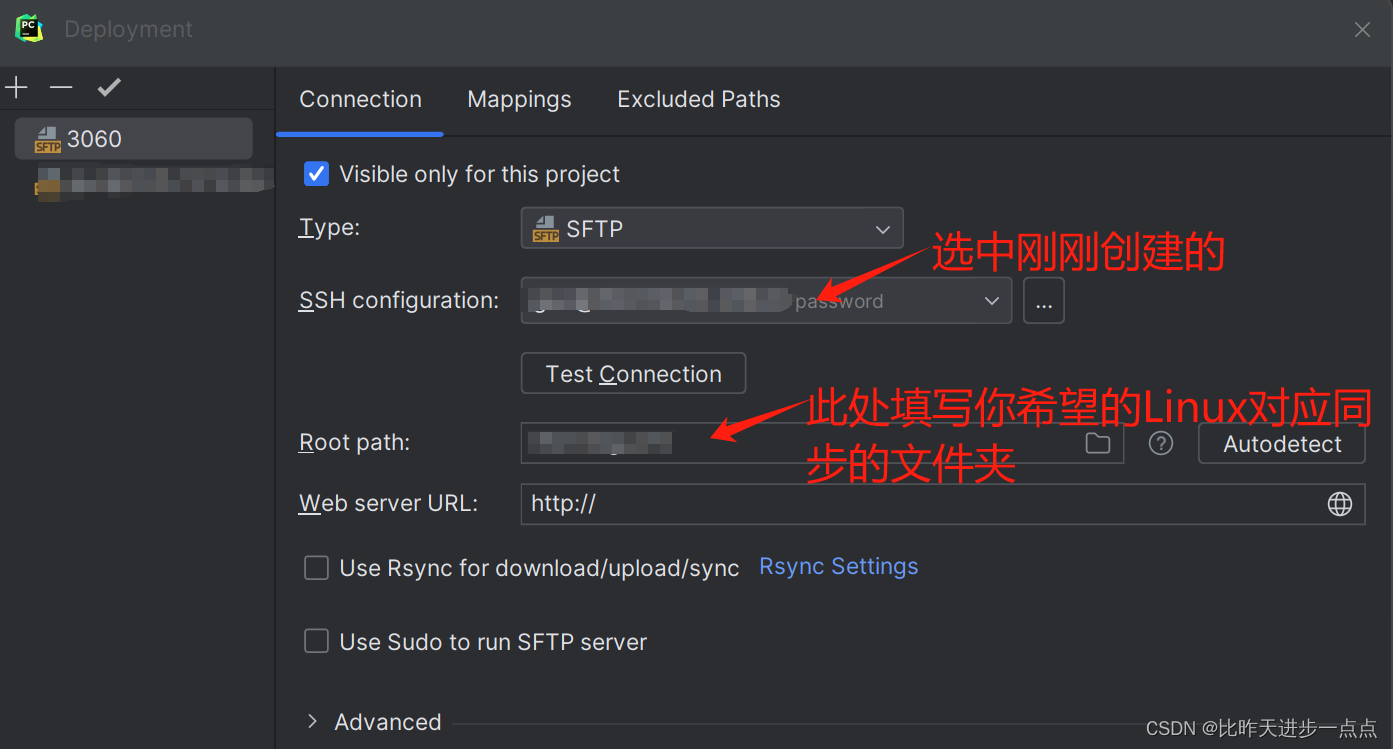Click the PyCharm logo in the title bar
This screenshot has width=1393, height=749.
(x=29, y=29)
